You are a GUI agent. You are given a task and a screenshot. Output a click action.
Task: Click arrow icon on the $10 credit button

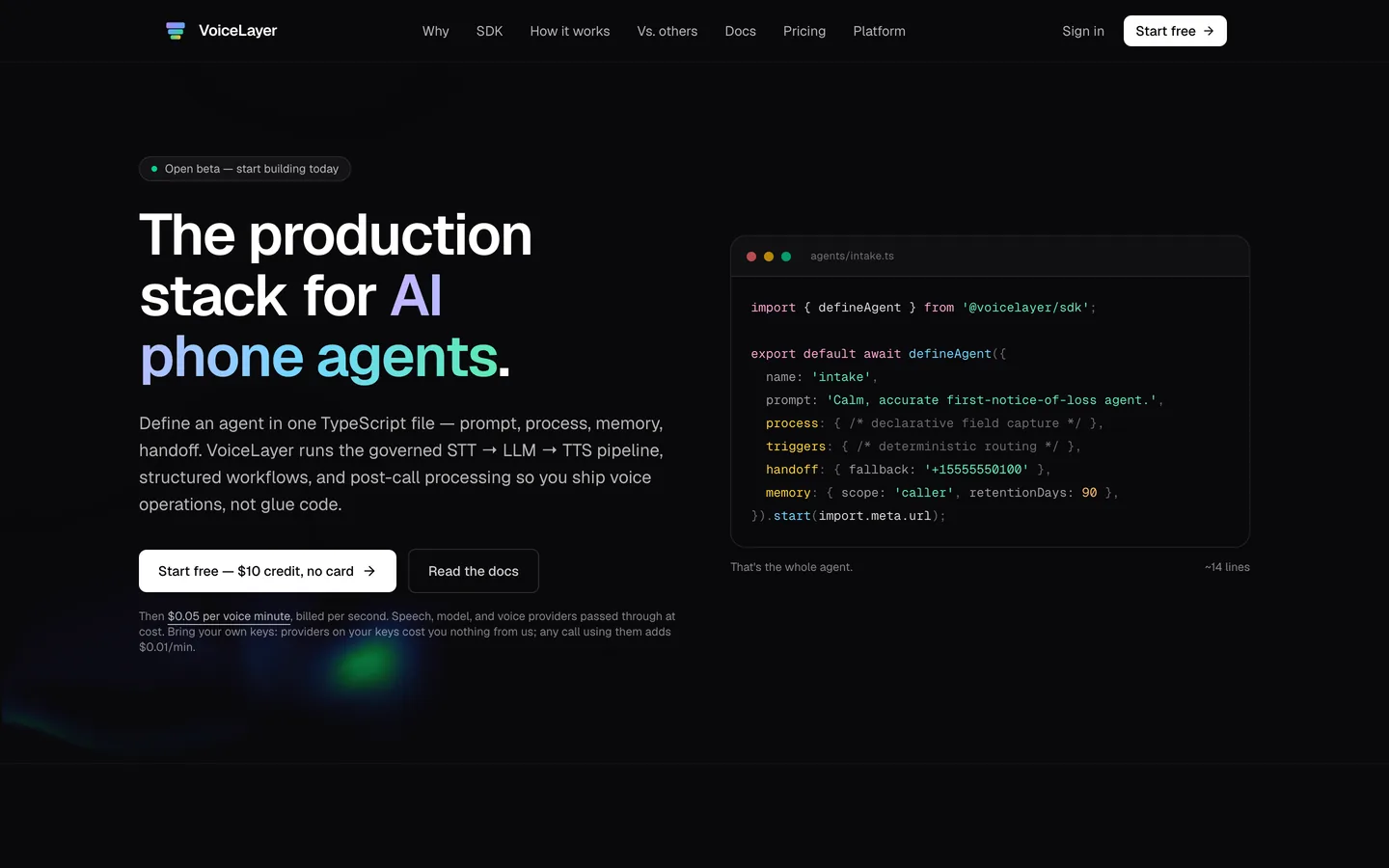click(369, 571)
